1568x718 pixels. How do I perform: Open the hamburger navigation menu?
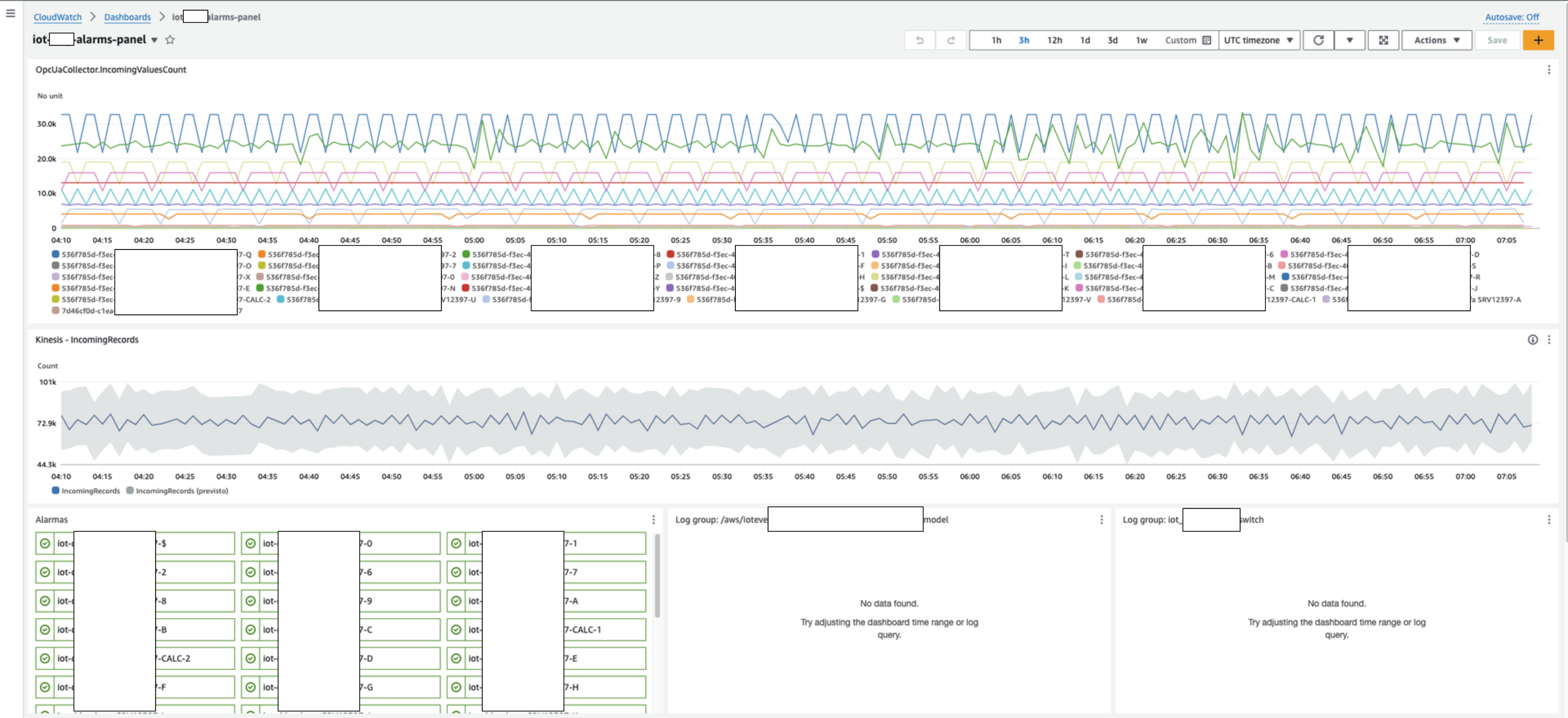pyautogui.click(x=10, y=14)
